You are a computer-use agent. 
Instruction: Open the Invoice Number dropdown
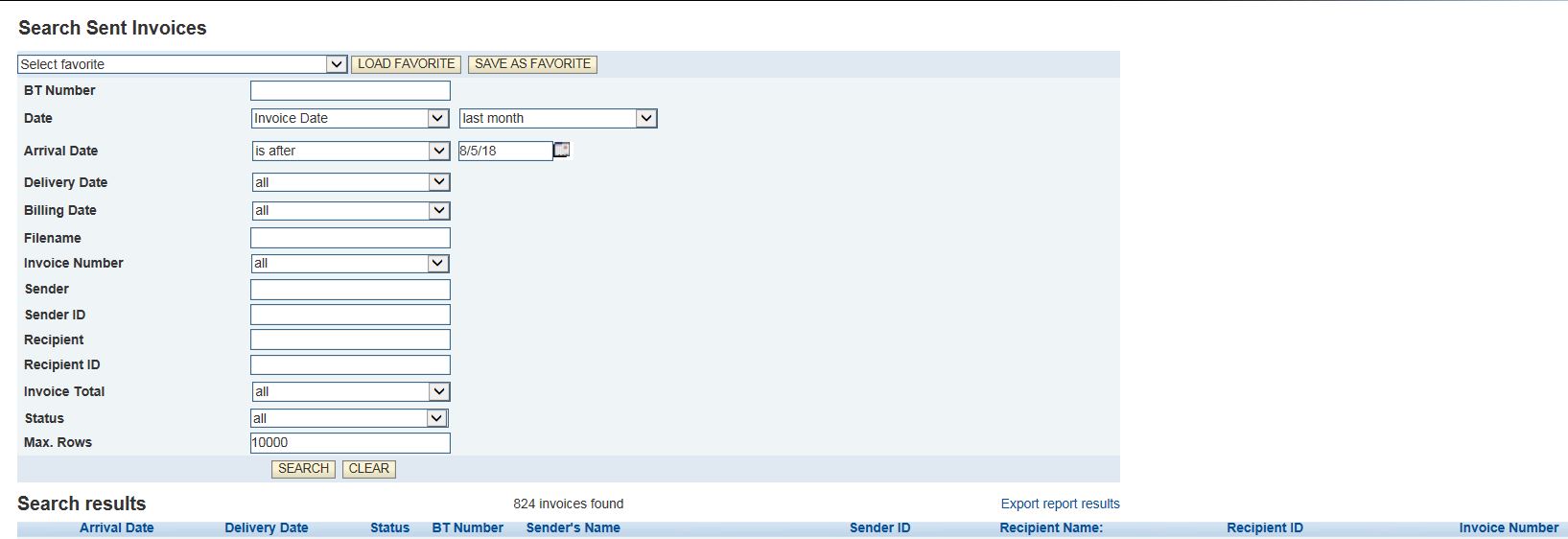[350, 263]
